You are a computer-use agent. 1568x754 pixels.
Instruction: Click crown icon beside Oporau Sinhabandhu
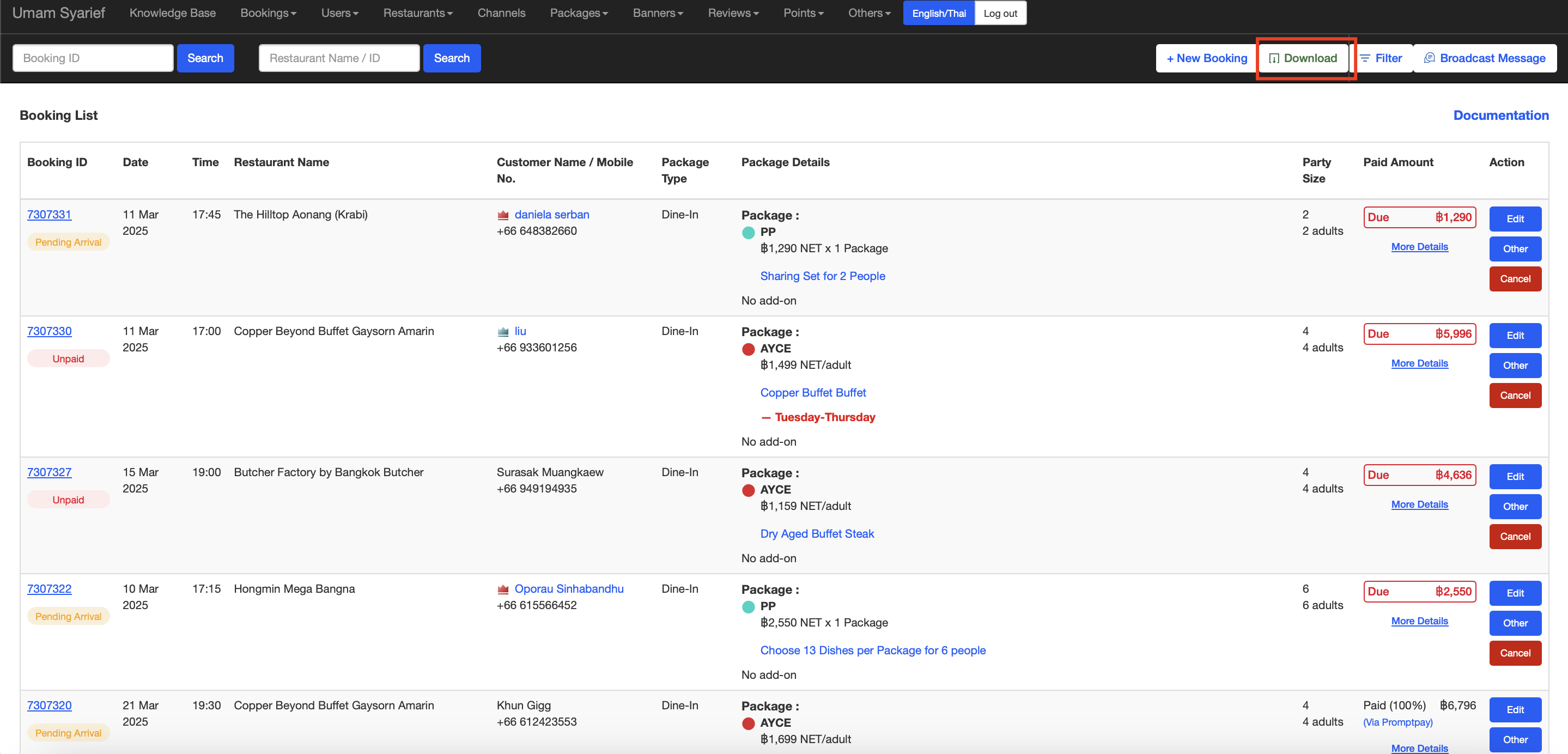click(x=503, y=589)
